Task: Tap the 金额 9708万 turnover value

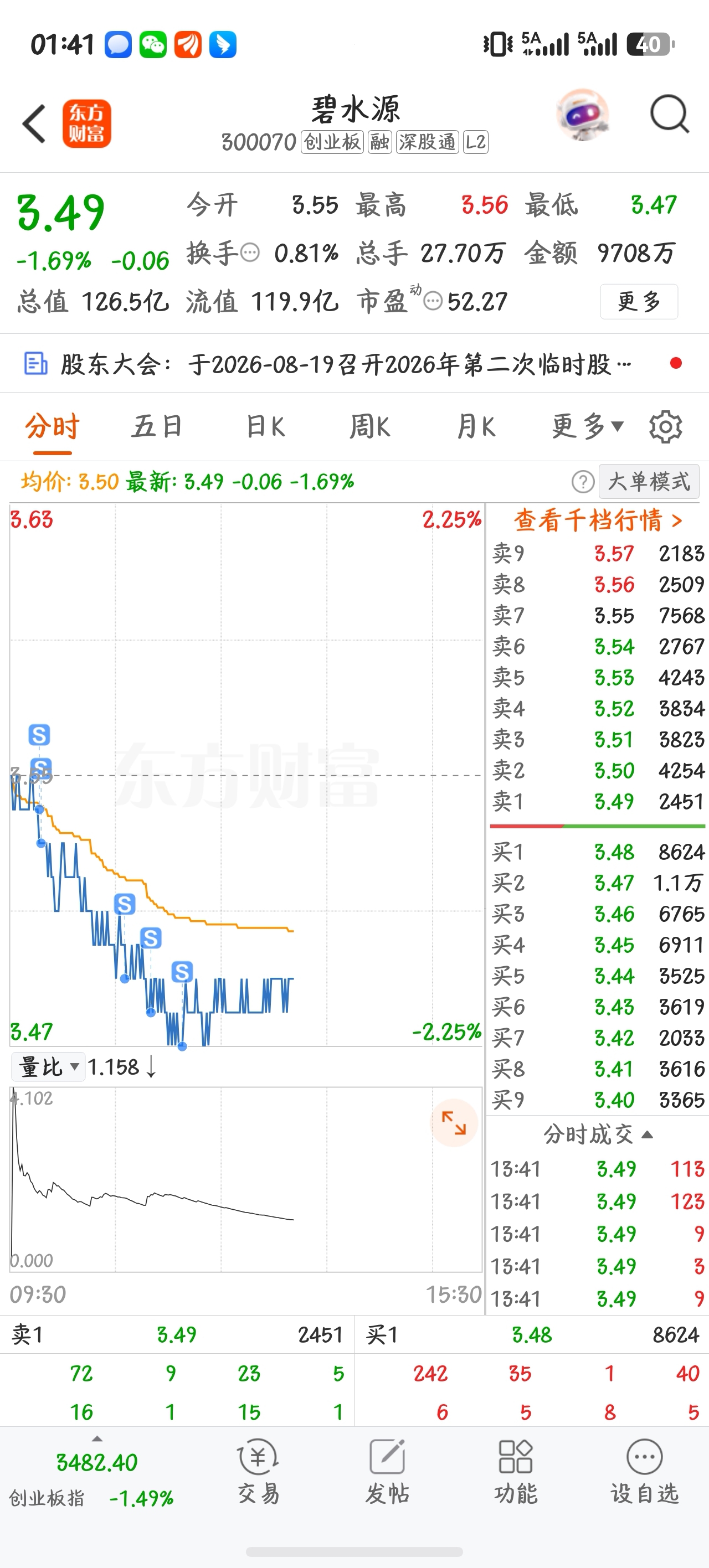Action: coord(600,252)
